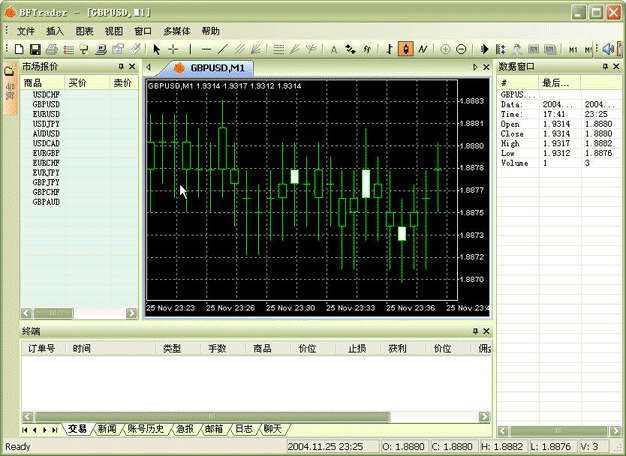Select the arrow cursor tool
The image size is (626, 456).
(x=156, y=50)
